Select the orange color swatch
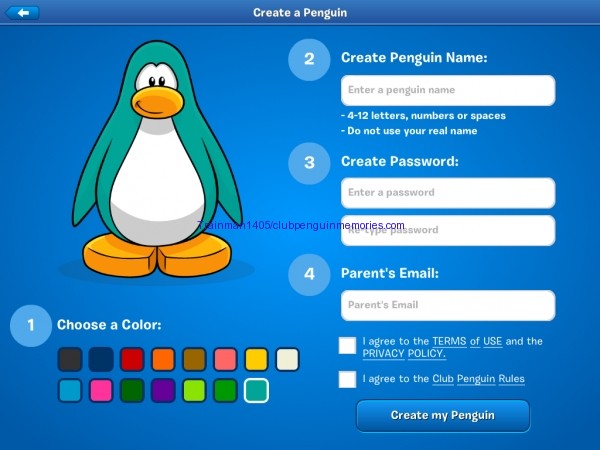The height and width of the screenshot is (450, 600). pyautogui.click(x=163, y=359)
